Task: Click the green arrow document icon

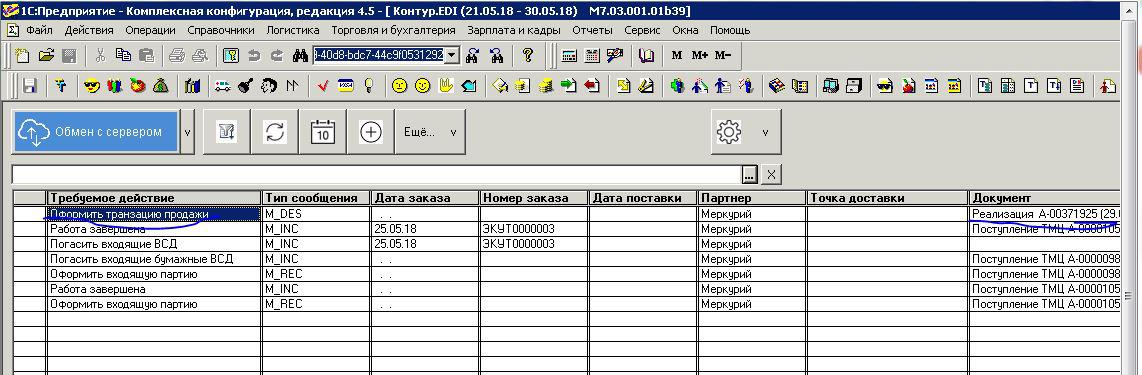Action: point(569,86)
